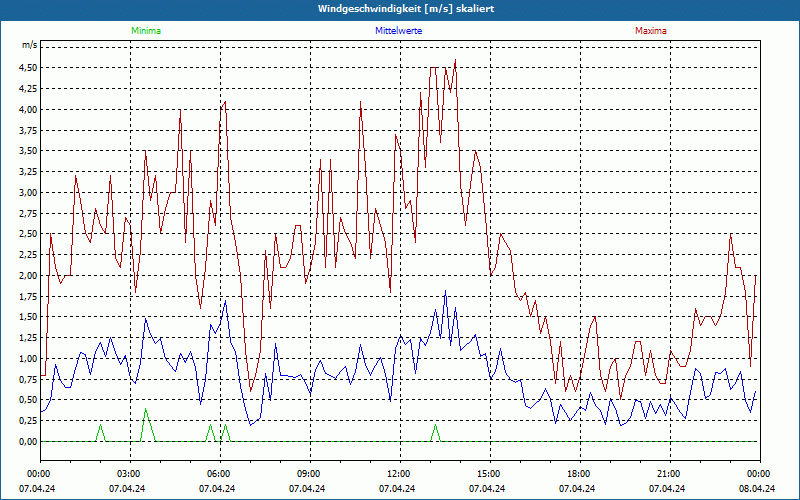The image size is (800, 500).
Task: Click the 12:00 time axis label
Action: tap(399, 474)
